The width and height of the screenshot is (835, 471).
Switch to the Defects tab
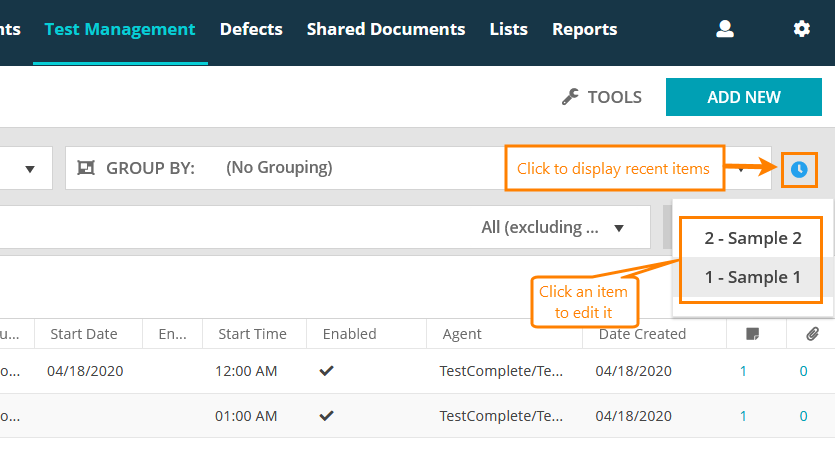tap(251, 29)
